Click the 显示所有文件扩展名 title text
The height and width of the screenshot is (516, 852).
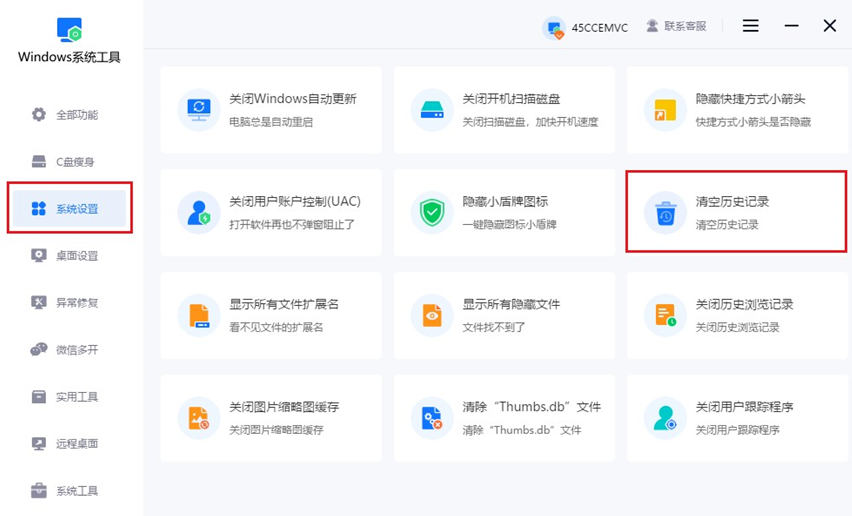coord(284,304)
